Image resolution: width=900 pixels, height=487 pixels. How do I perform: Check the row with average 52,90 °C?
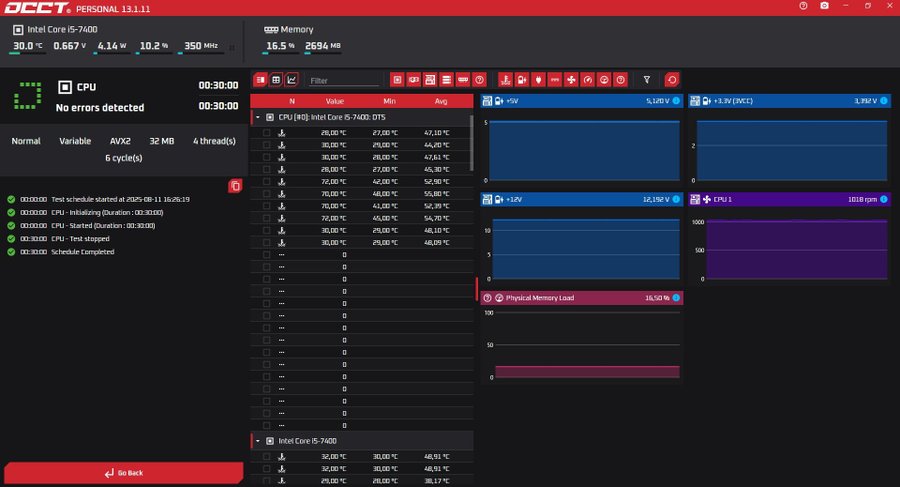[x=266, y=181]
